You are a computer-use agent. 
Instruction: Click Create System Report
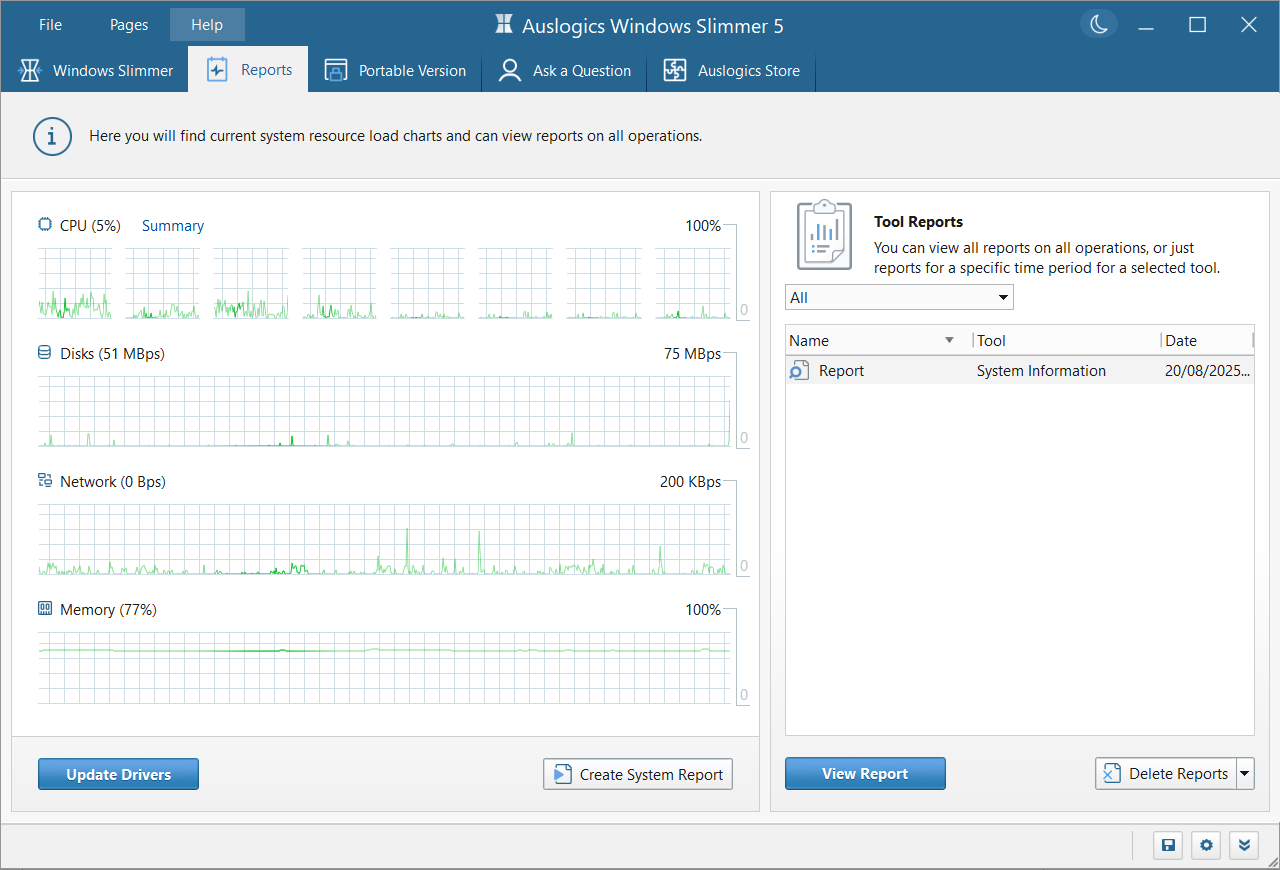(x=637, y=773)
